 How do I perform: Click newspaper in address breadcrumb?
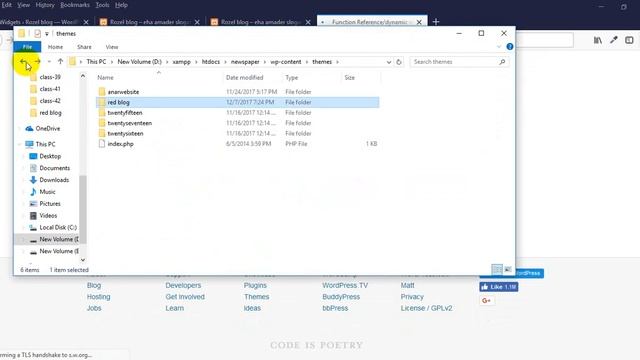(x=245, y=62)
